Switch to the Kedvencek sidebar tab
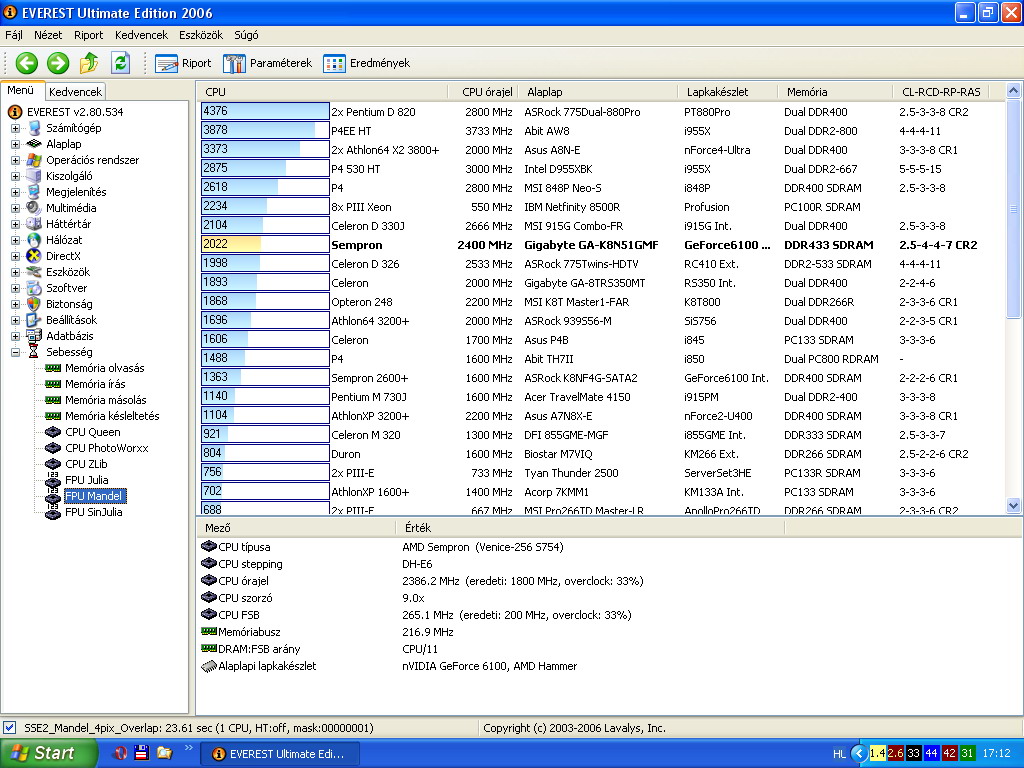 75,92
